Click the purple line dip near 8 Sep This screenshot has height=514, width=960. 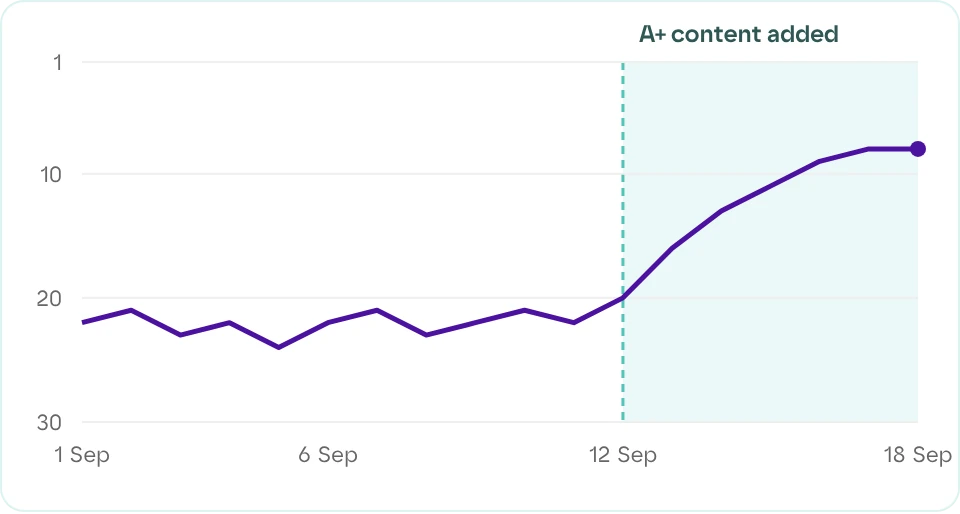426,335
